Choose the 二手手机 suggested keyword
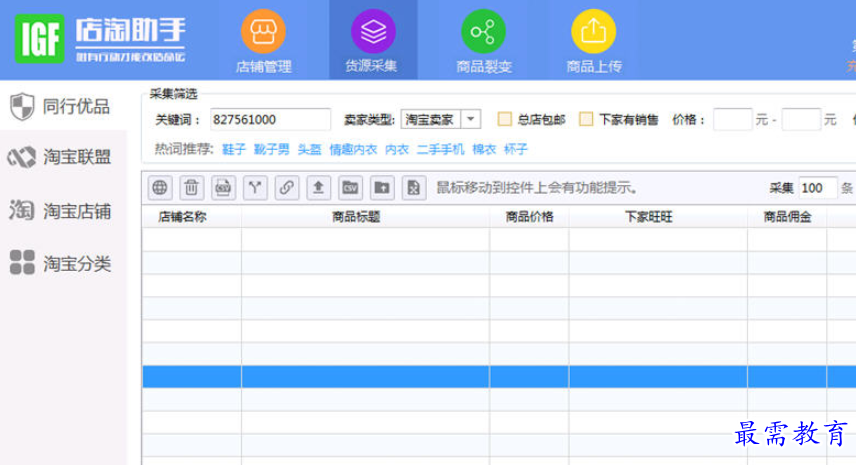The height and width of the screenshot is (465, 856). tap(440, 149)
